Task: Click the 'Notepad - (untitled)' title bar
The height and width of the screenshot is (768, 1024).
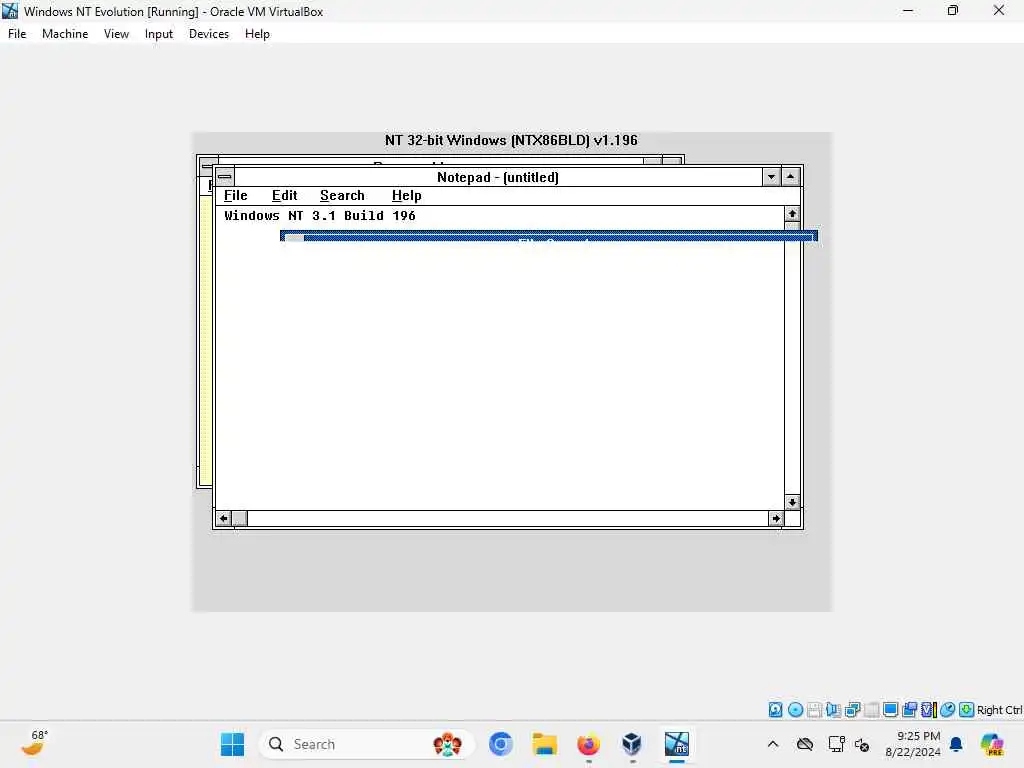Action: (498, 177)
